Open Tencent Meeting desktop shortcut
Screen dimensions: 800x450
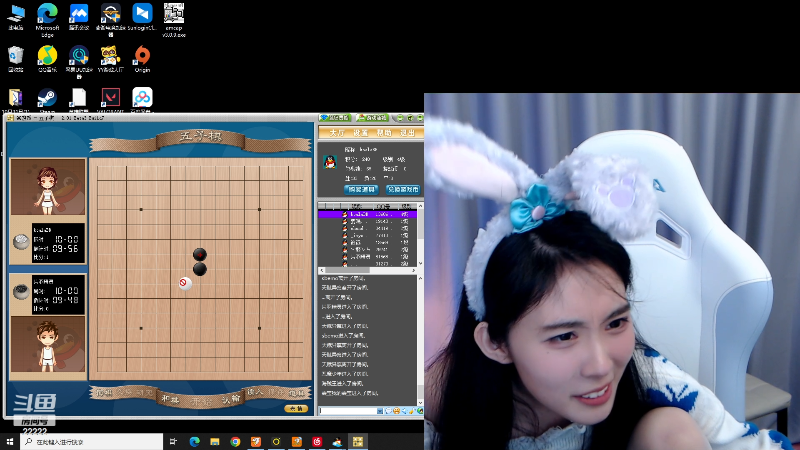coord(79,17)
